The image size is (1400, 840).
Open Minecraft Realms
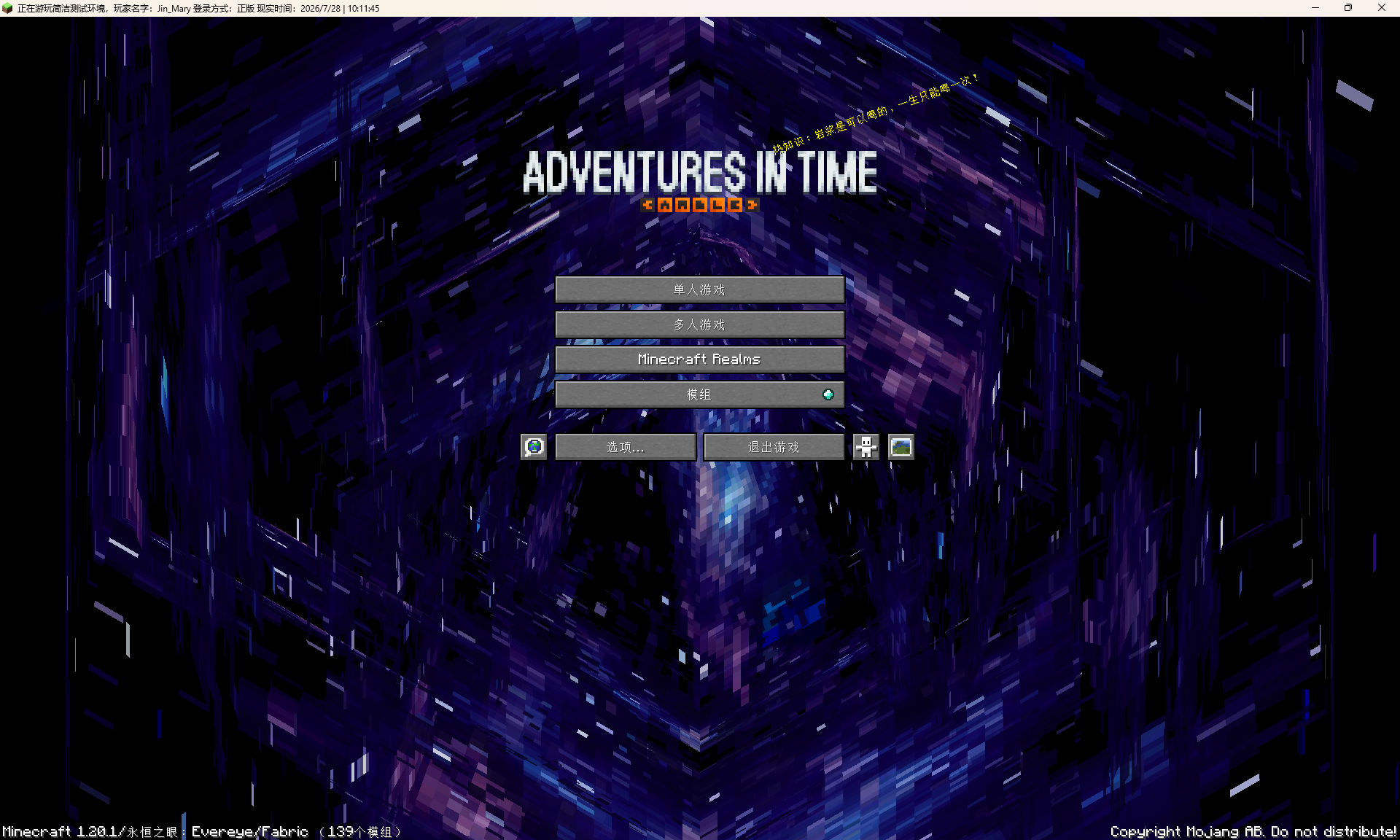[x=700, y=359]
